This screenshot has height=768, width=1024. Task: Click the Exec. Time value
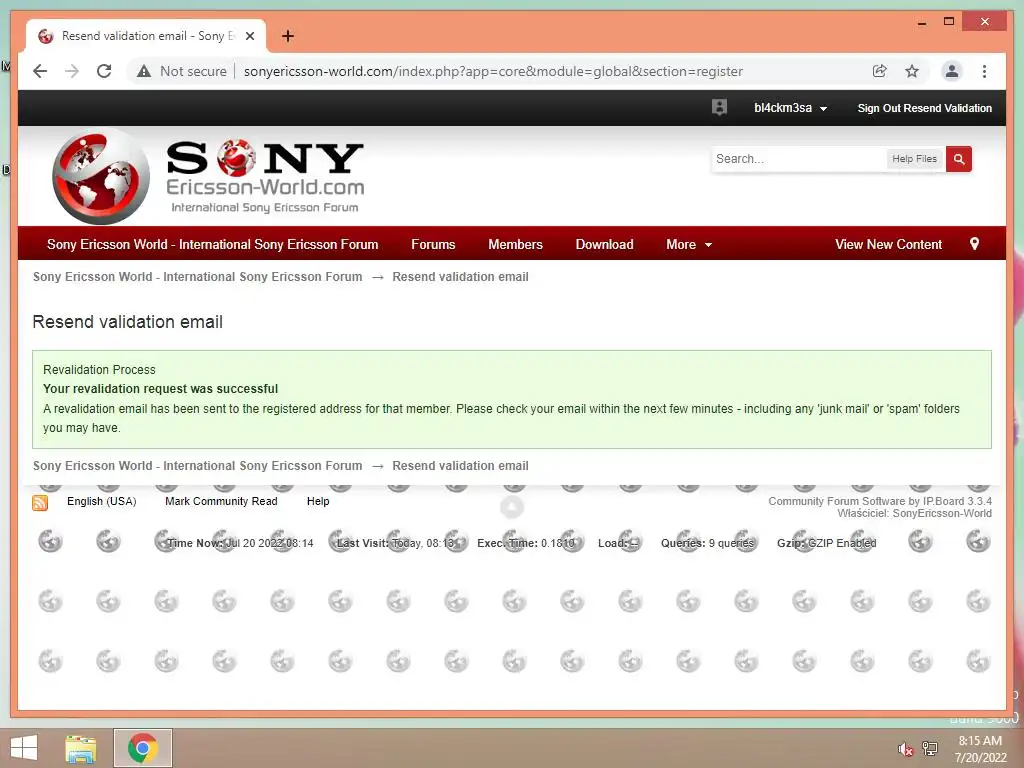526,543
